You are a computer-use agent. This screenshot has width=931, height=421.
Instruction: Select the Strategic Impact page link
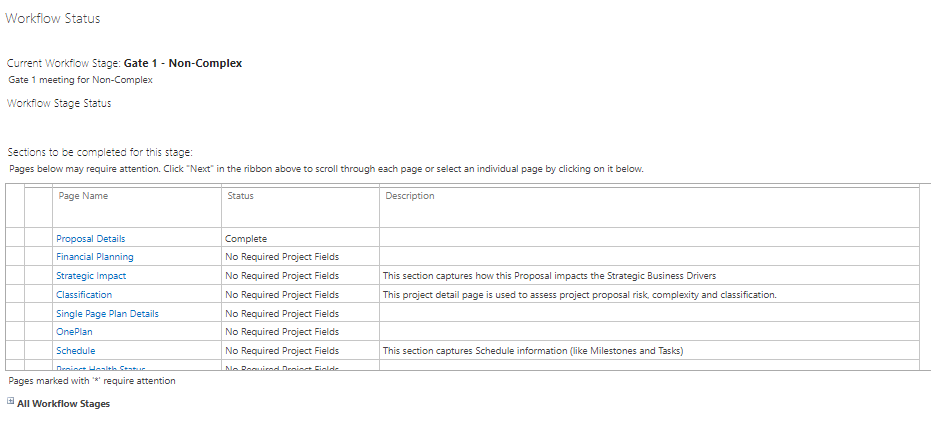(x=91, y=276)
